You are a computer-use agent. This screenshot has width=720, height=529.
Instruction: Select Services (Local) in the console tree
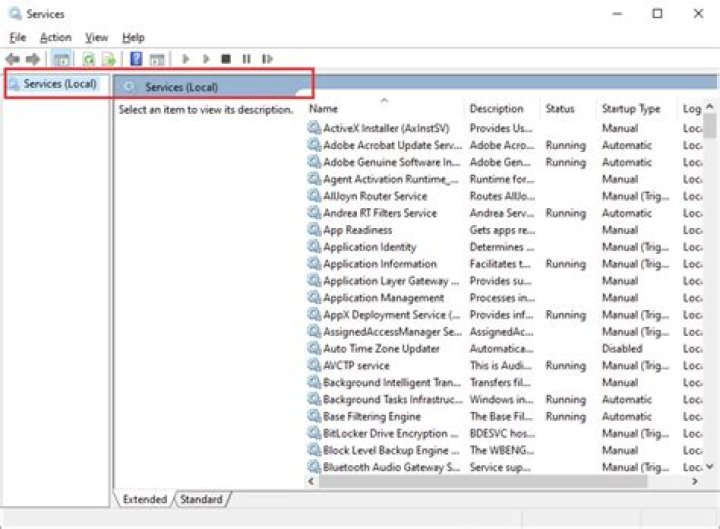58,84
